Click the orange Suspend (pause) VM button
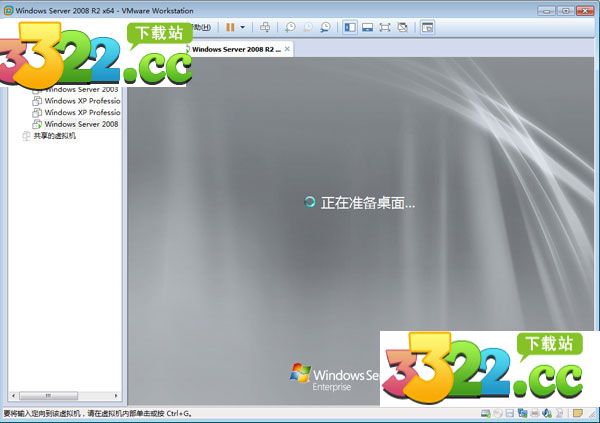600x423 pixels. (230, 27)
